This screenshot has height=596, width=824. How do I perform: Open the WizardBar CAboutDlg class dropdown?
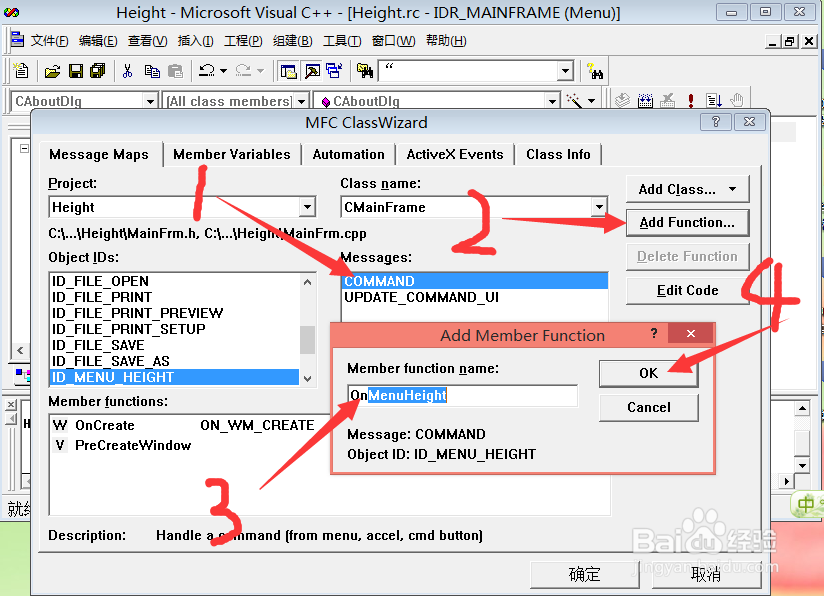pyautogui.click(x=150, y=100)
